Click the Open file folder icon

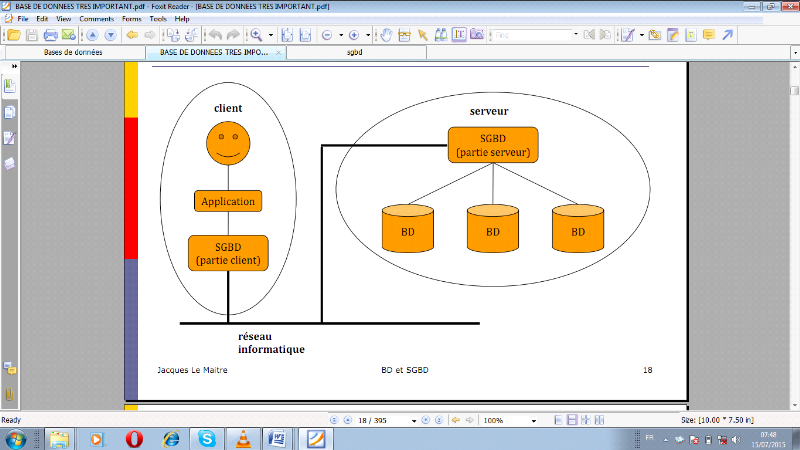pos(14,35)
